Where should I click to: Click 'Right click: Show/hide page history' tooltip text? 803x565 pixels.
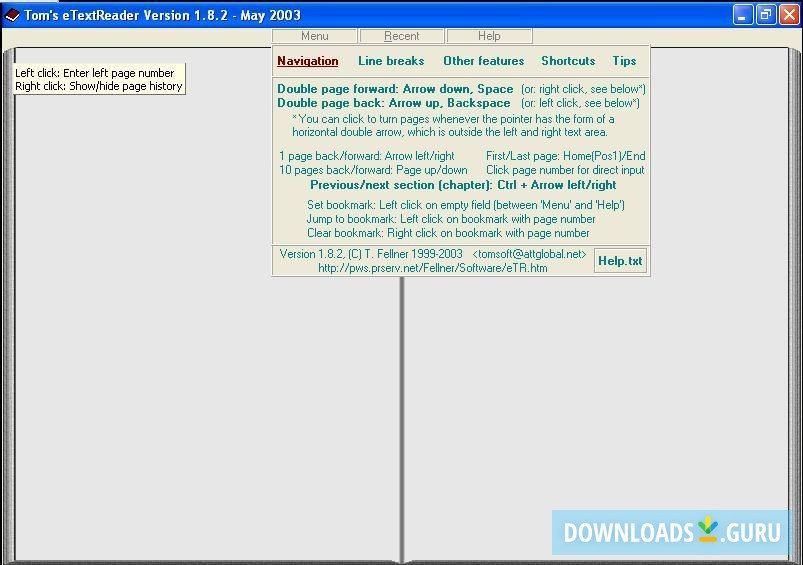coord(99,86)
